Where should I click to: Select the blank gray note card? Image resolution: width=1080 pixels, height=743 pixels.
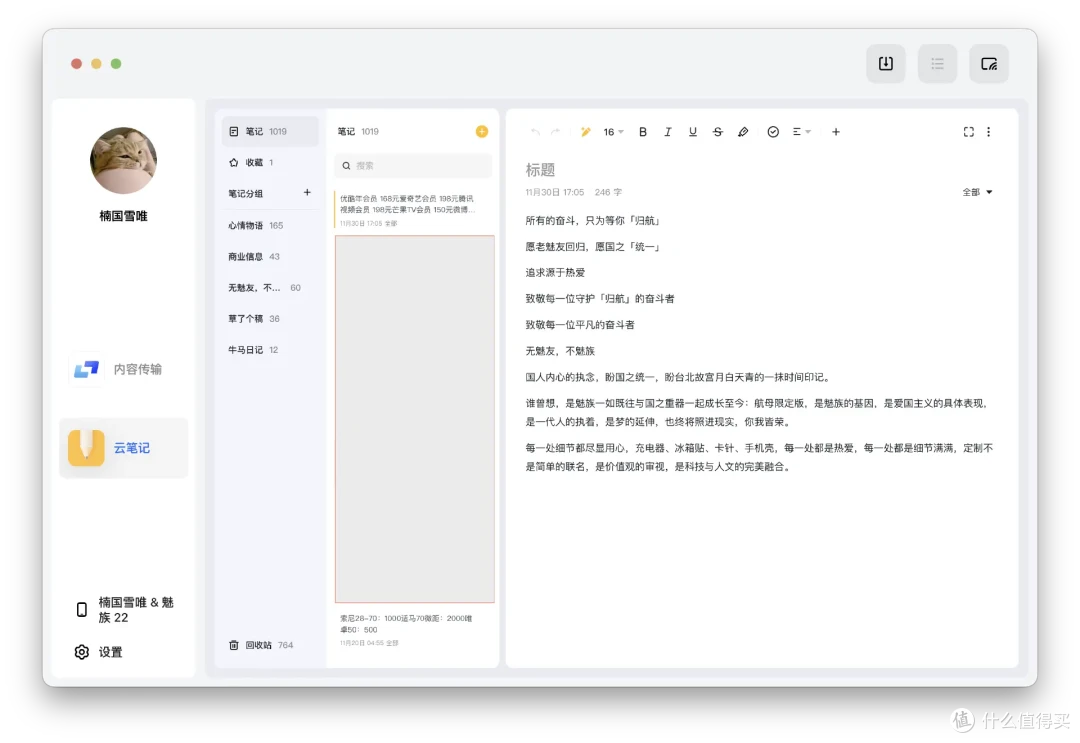[x=415, y=419]
